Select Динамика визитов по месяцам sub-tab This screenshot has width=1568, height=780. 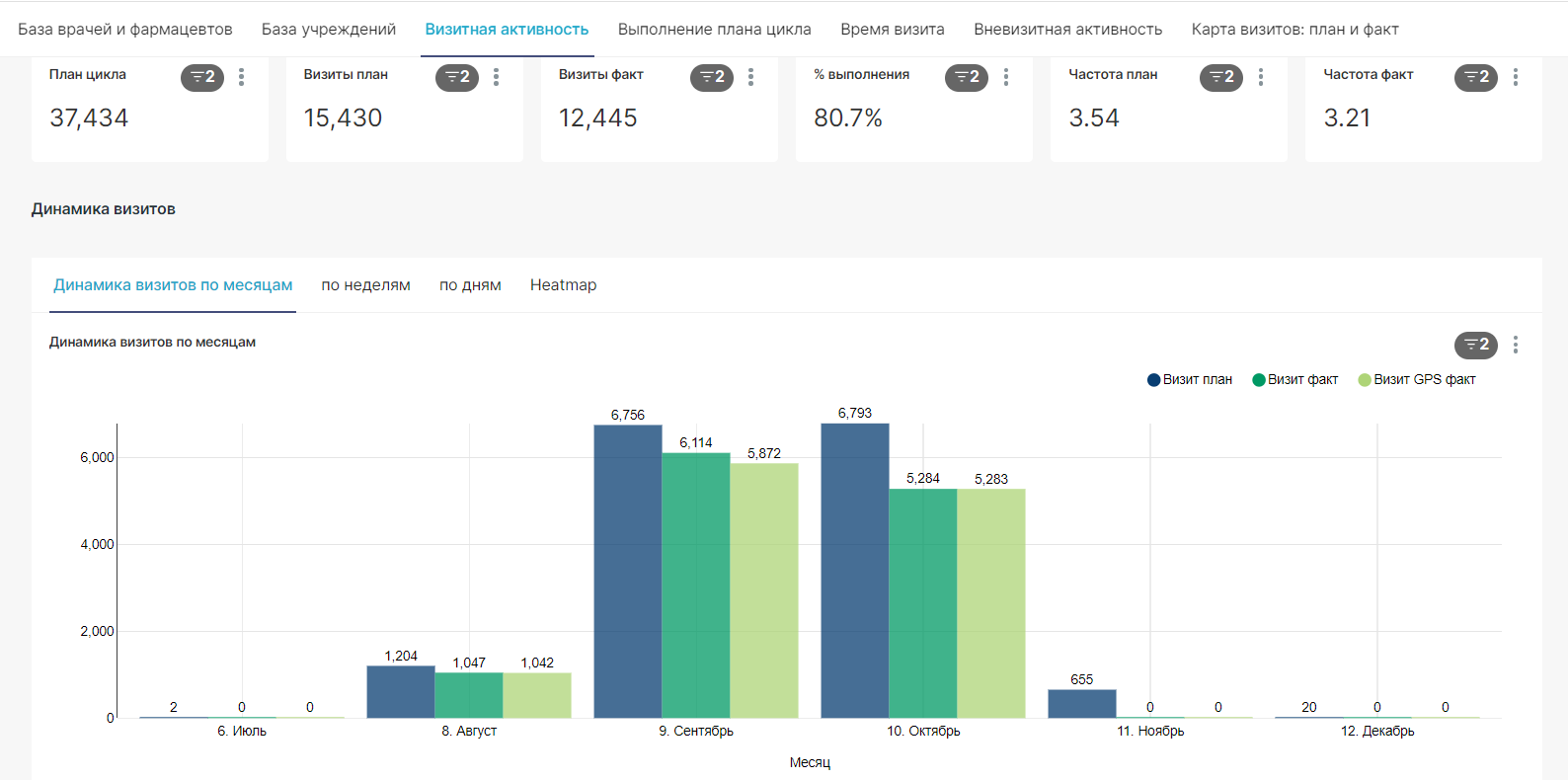pyautogui.click(x=173, y=285)
